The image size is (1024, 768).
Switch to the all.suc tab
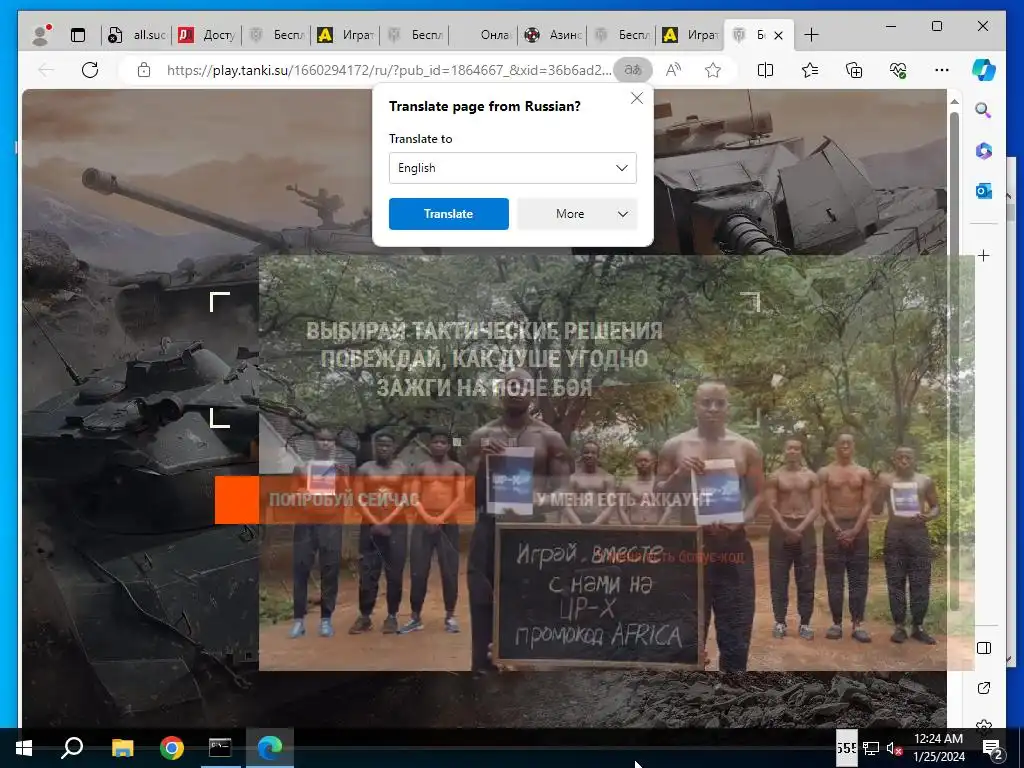[136, 35]
